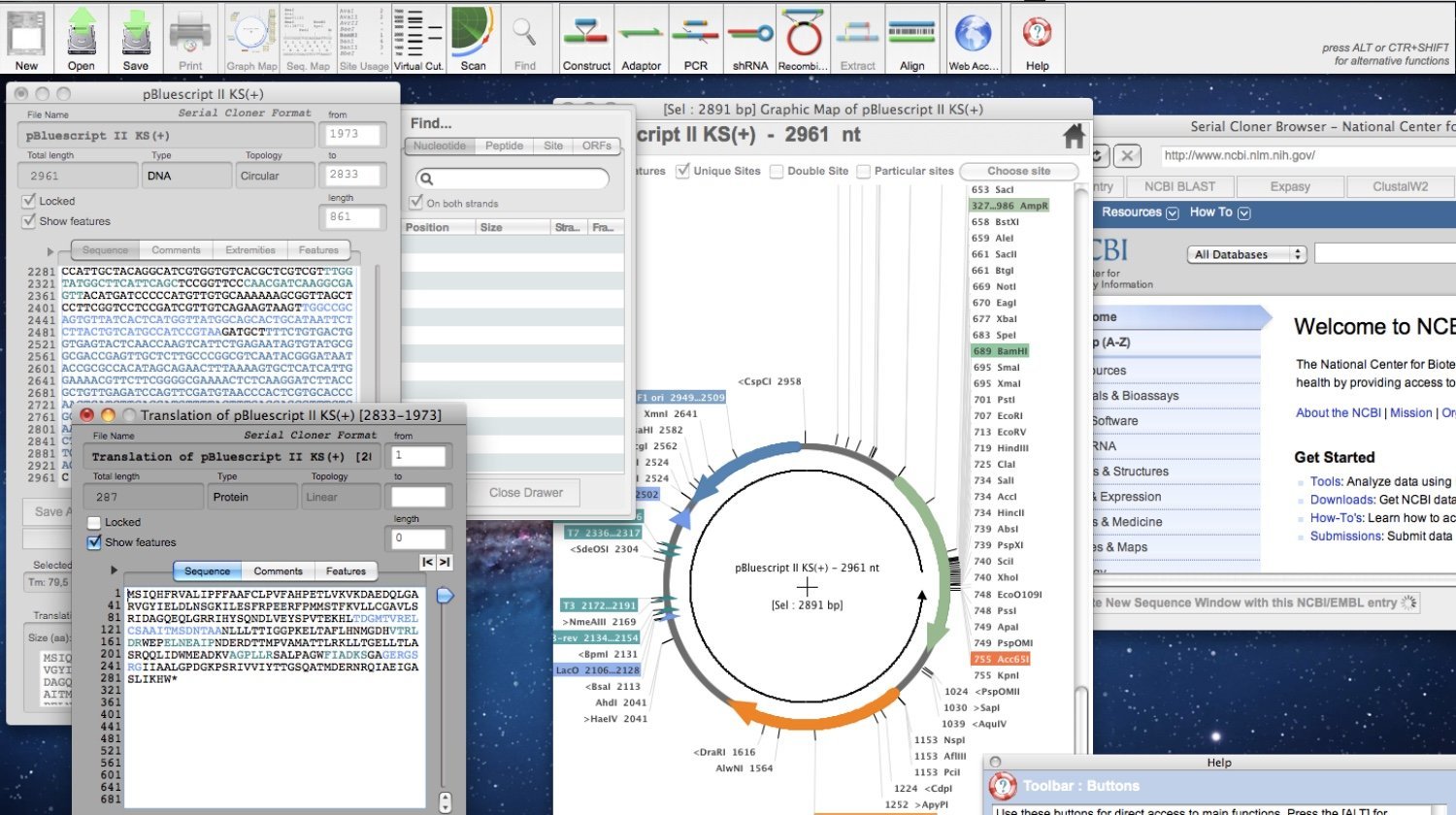
Task: Click the Construct toolbar icon
Action: (586, 39)
